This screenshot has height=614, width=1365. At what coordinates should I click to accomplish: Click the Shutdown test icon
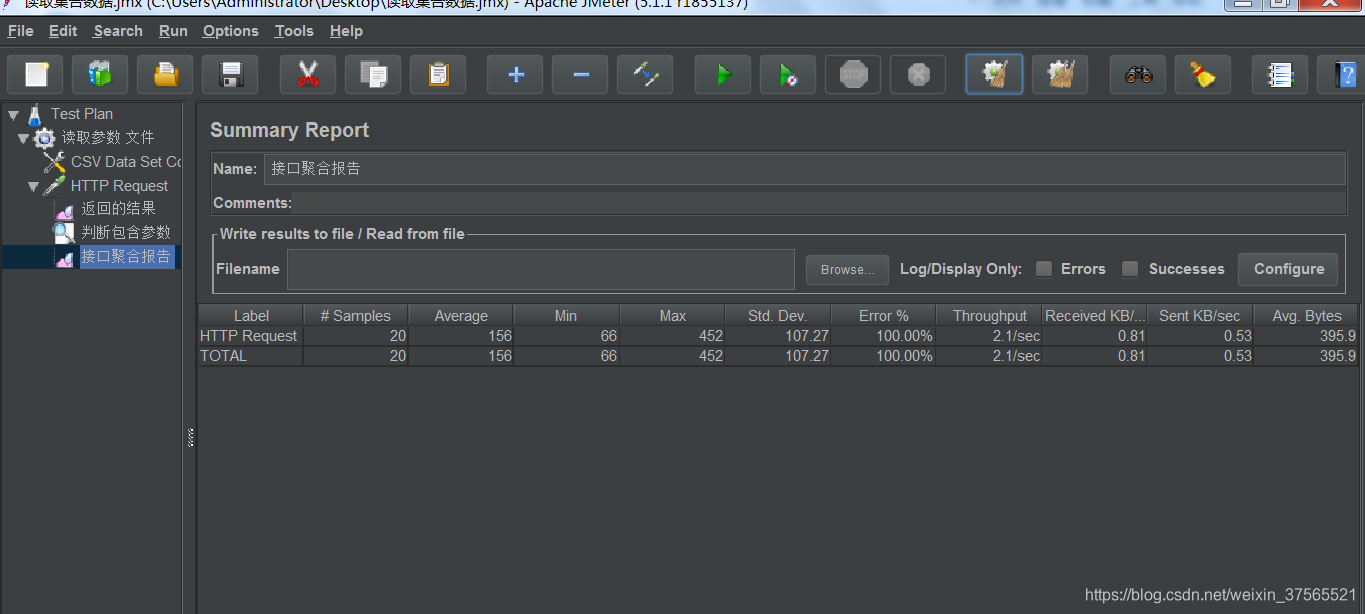[x=918, y=74]
